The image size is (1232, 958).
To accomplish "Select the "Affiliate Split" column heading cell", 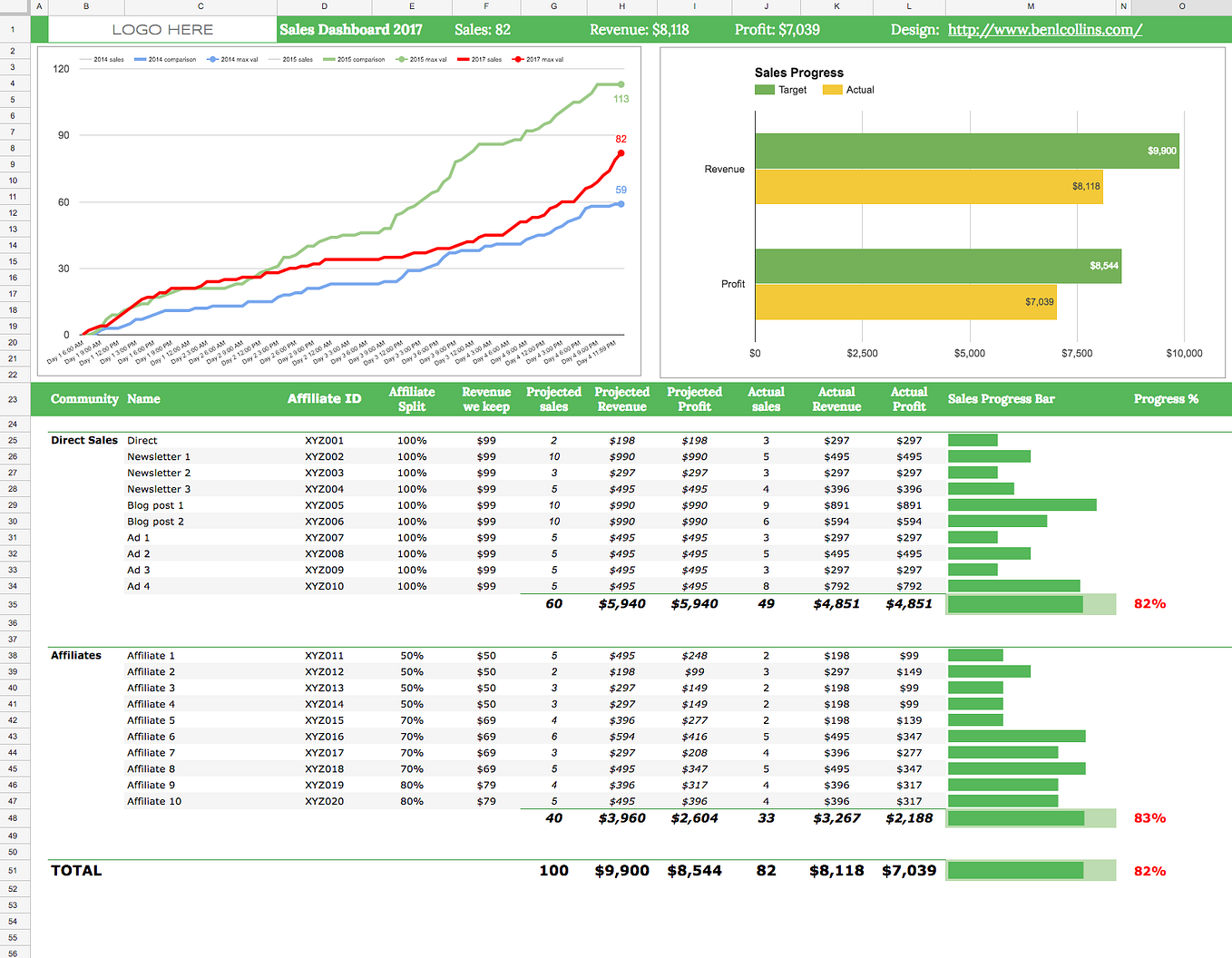I will 412,399.
